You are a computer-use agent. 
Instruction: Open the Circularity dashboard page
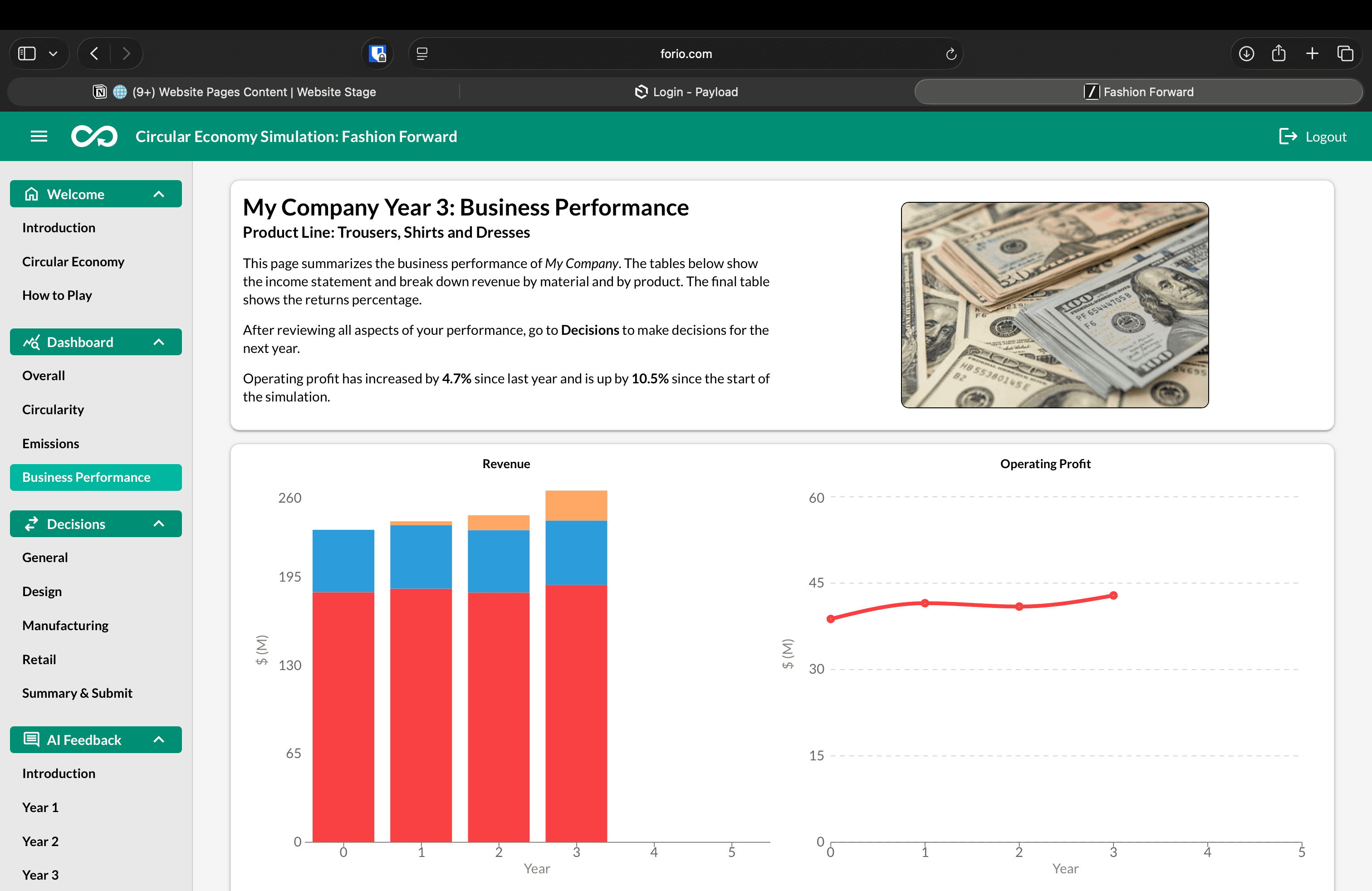[x=53, y=410]
